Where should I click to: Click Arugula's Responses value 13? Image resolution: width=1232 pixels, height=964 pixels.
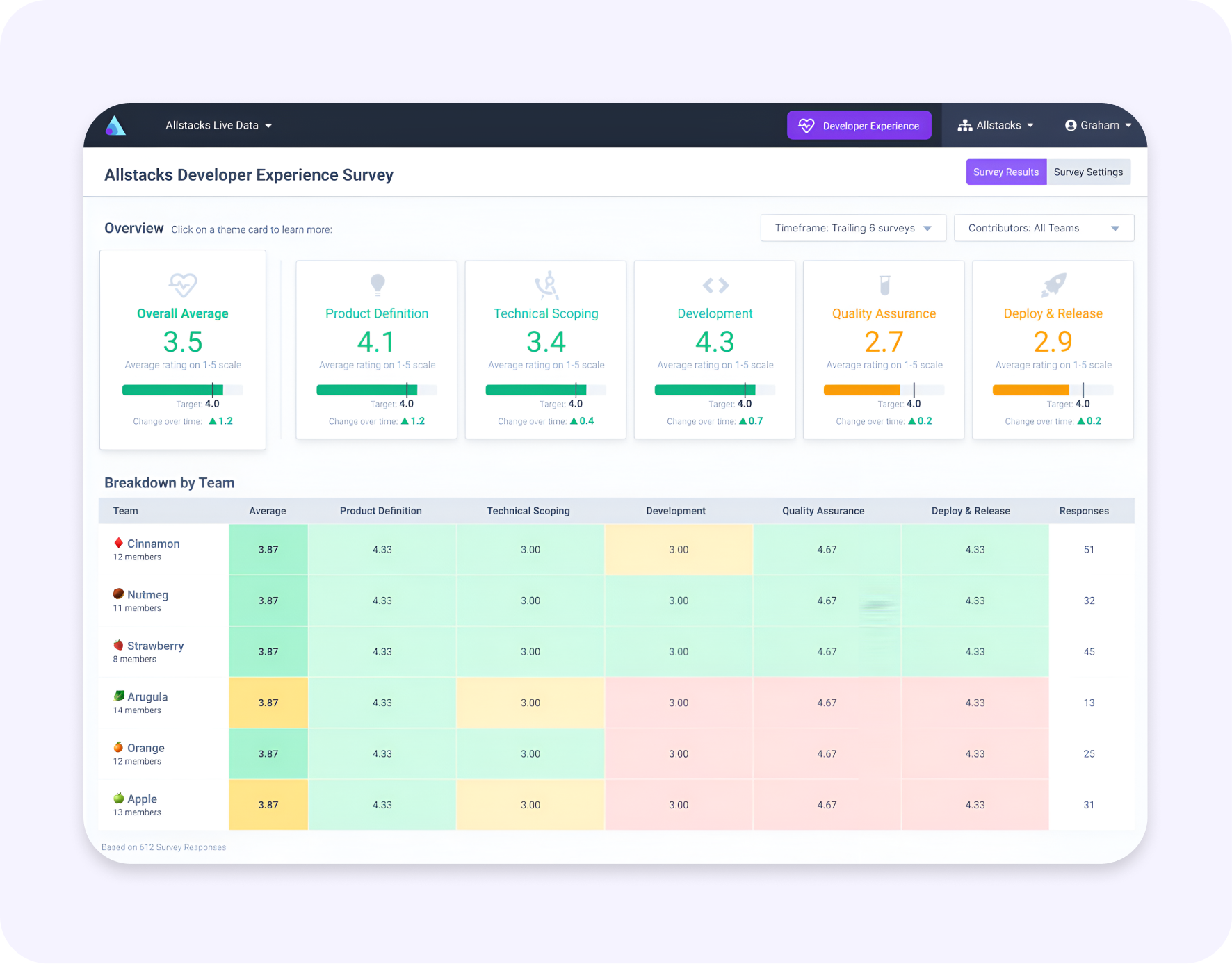[1089, 703]
